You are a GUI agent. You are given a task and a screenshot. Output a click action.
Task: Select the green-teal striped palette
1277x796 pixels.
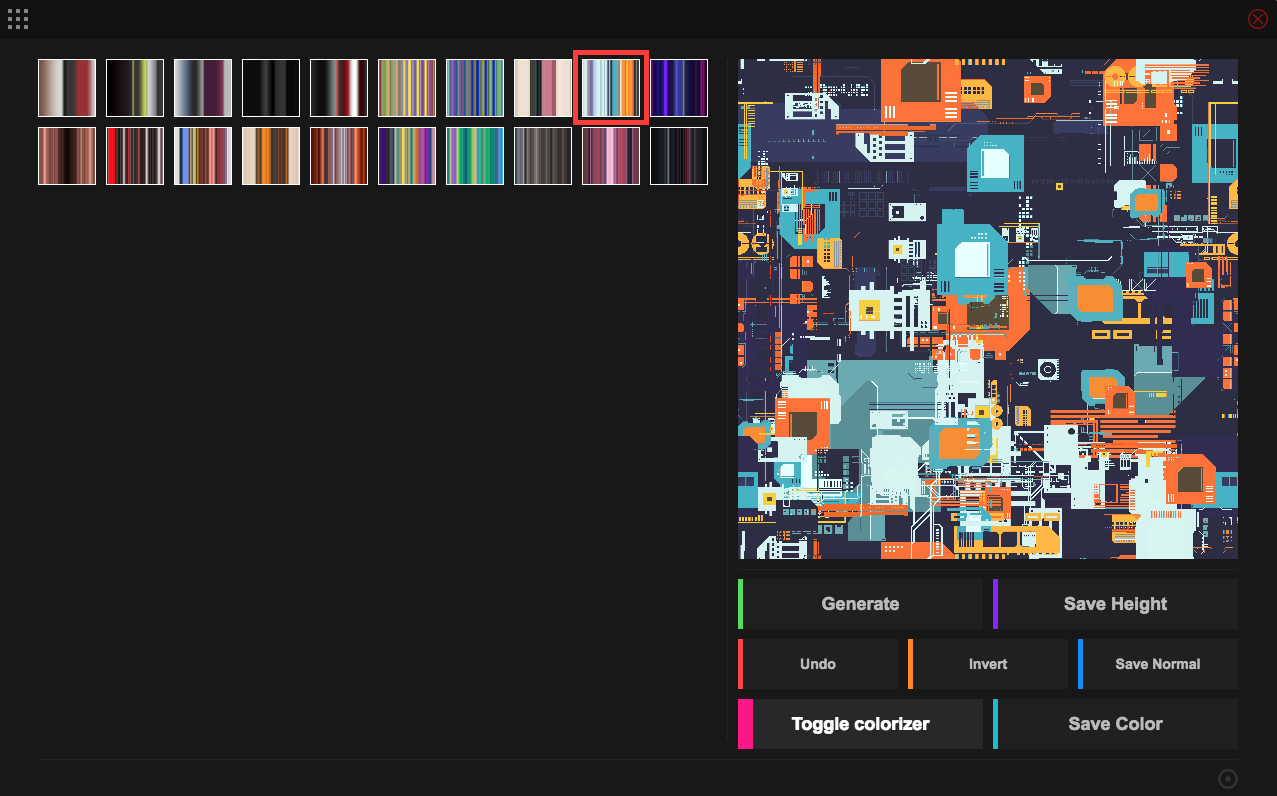tap(475, 156)
